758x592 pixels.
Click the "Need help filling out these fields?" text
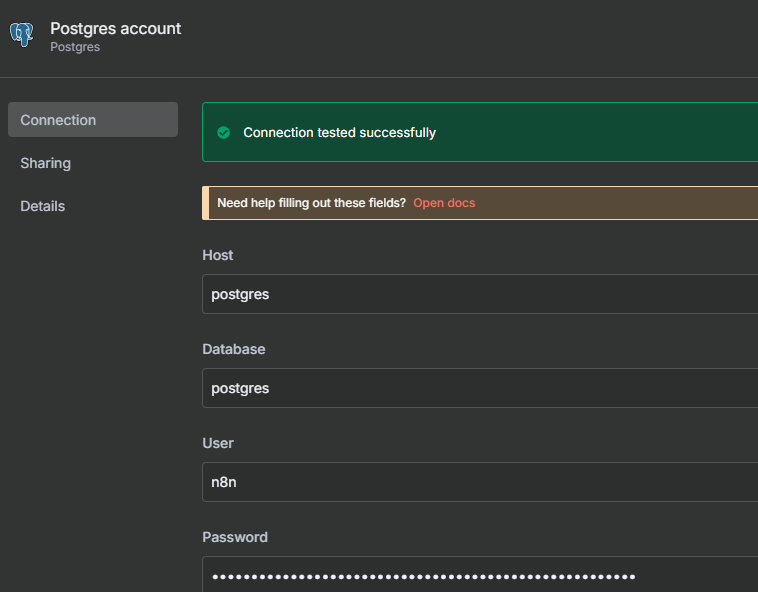click(311, 203)
